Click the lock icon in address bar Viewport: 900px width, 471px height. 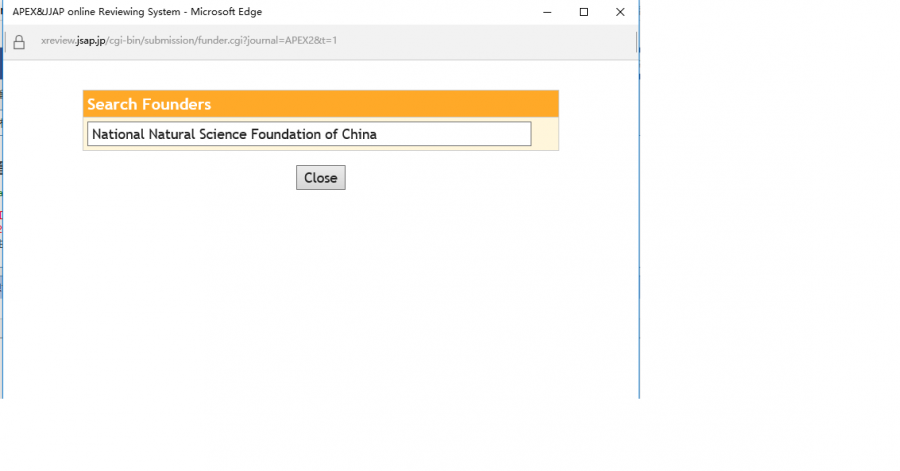coord(18,42)
